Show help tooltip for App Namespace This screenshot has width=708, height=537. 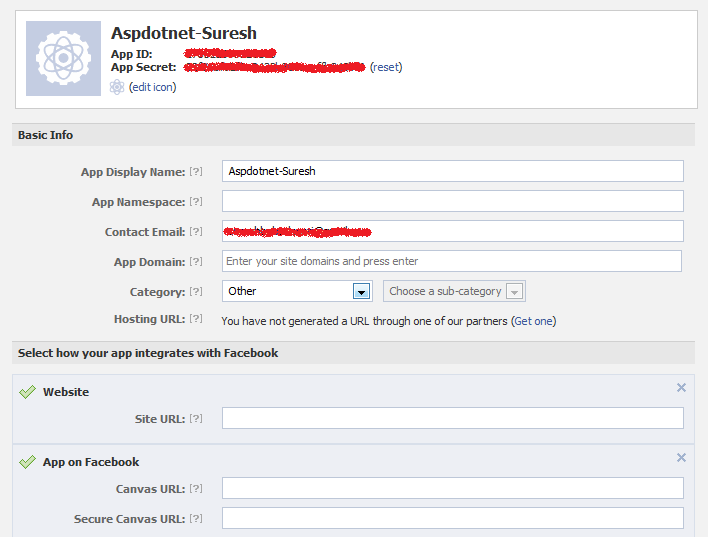click(196, 201)
